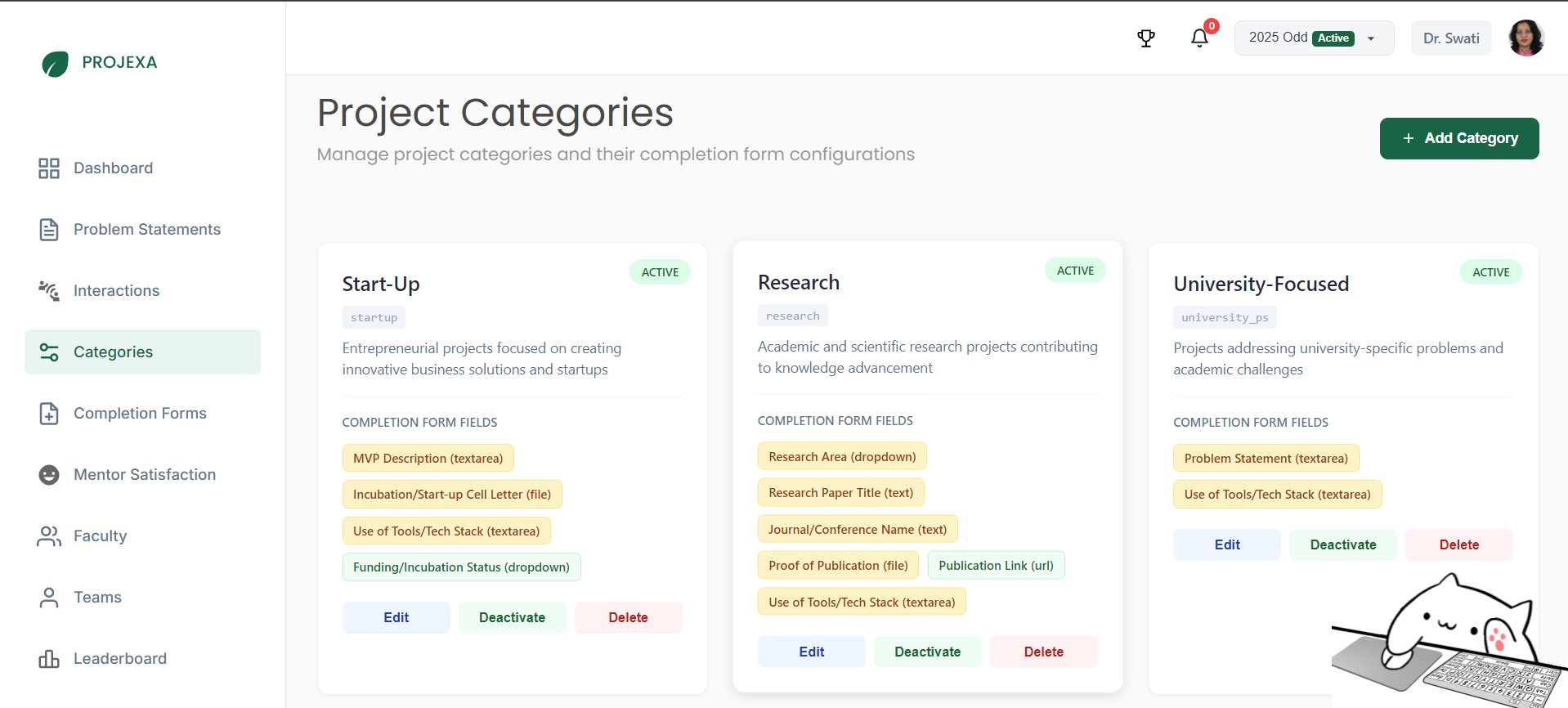Image resolution: width=1568 pixels, height=708 pixels.
Task: Navigate to Completion Forms
Action: pos(143,414)
